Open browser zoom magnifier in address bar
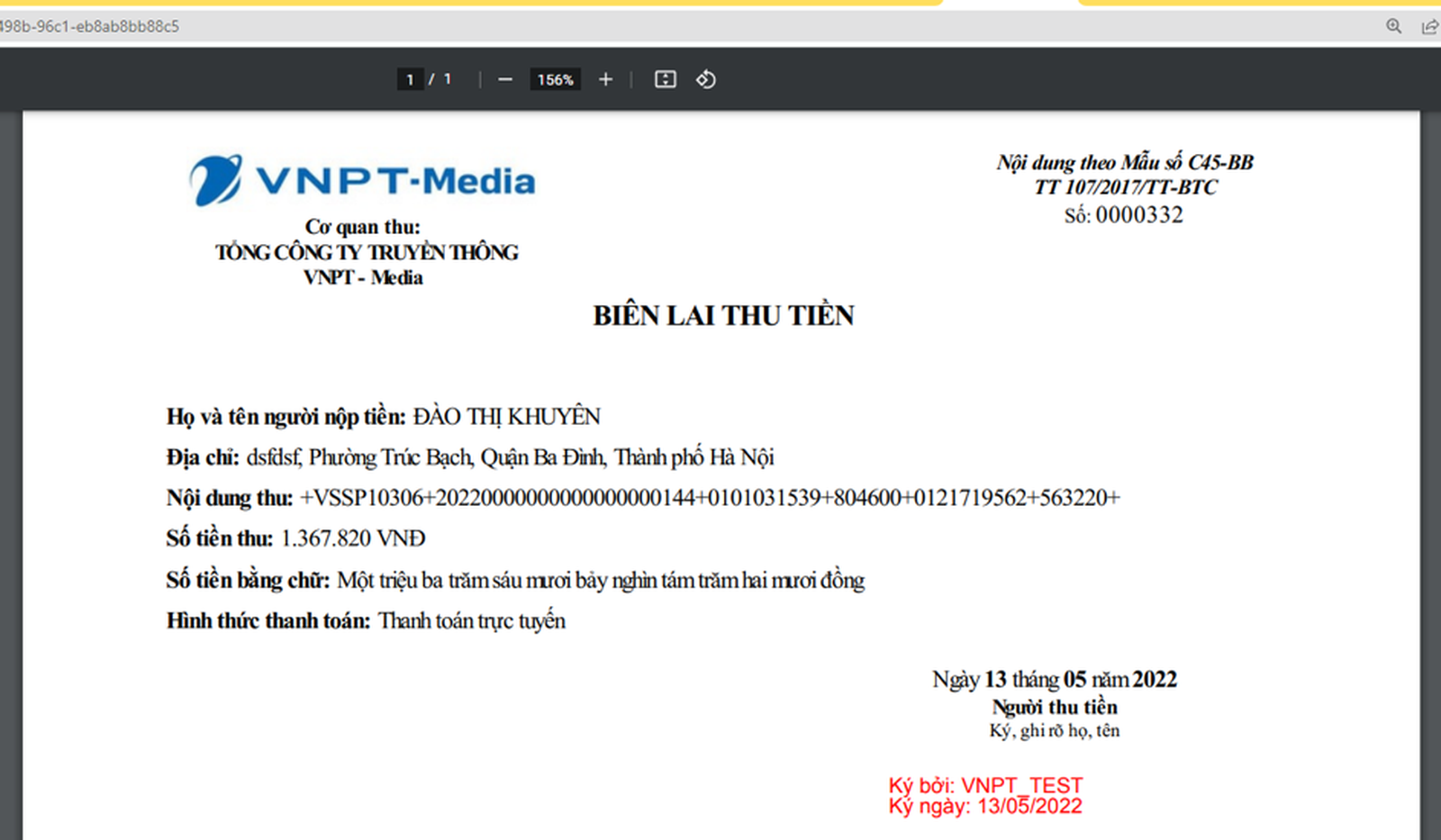This screenshot has height=840, width=1441. click(1393, 26)
